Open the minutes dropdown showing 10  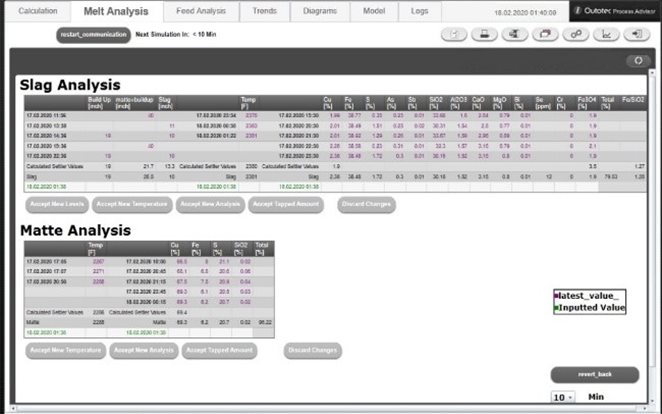pyautogui.click(x=563, y=397)
